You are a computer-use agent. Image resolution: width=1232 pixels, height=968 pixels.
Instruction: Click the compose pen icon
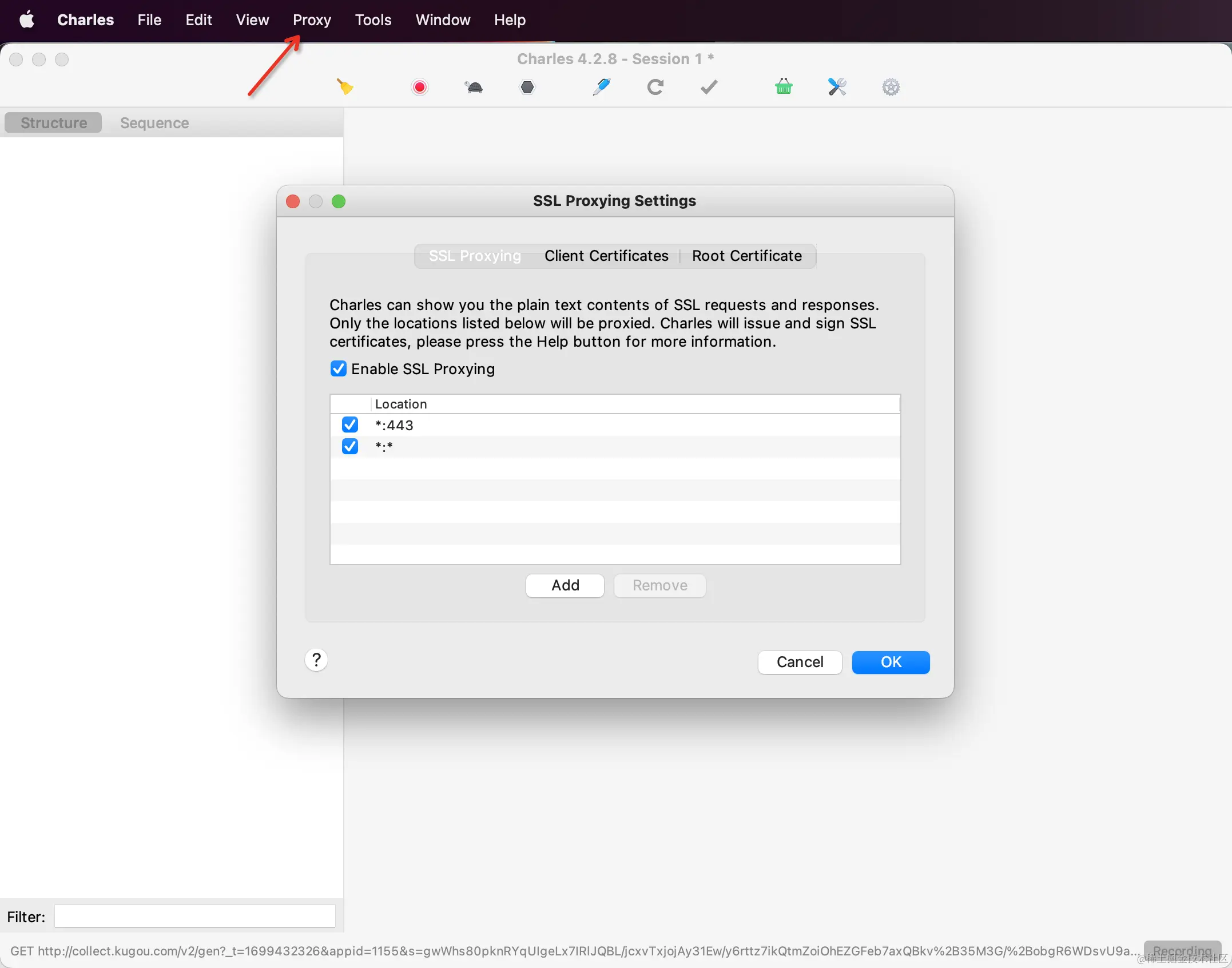click(601, 87)
